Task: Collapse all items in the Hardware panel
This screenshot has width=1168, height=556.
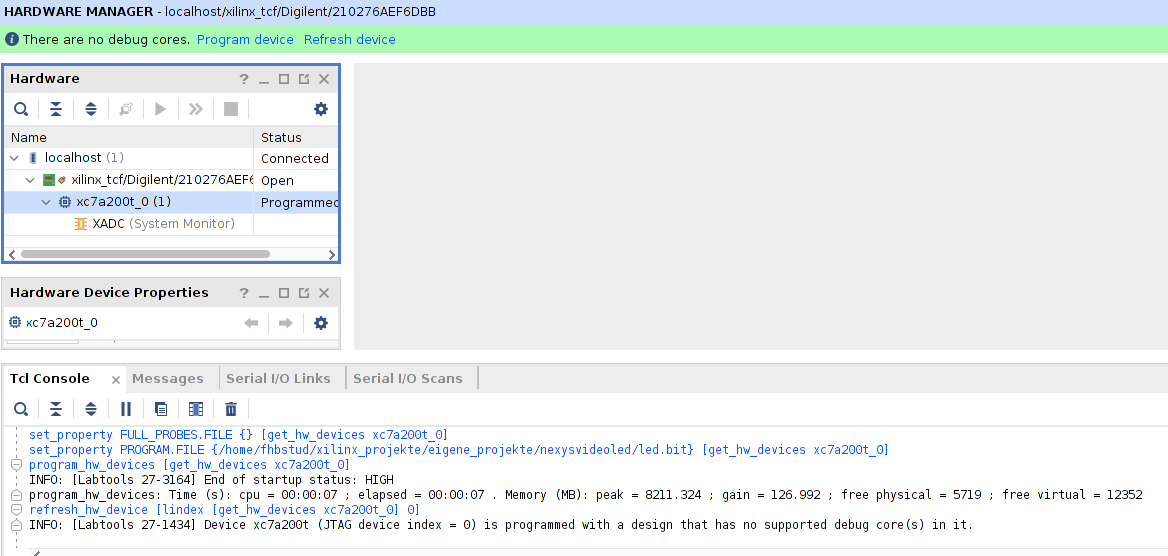Action: 56,109
